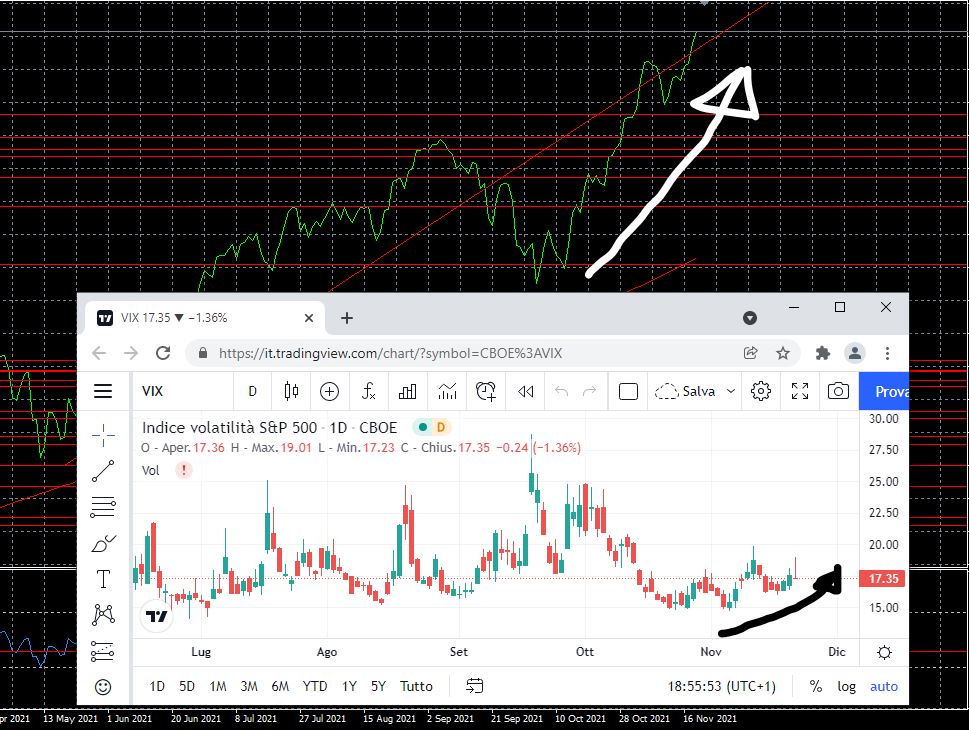Screen dimensions: 969x730
Task: Open the VIX symbol search field
Action: pos(153,391)
